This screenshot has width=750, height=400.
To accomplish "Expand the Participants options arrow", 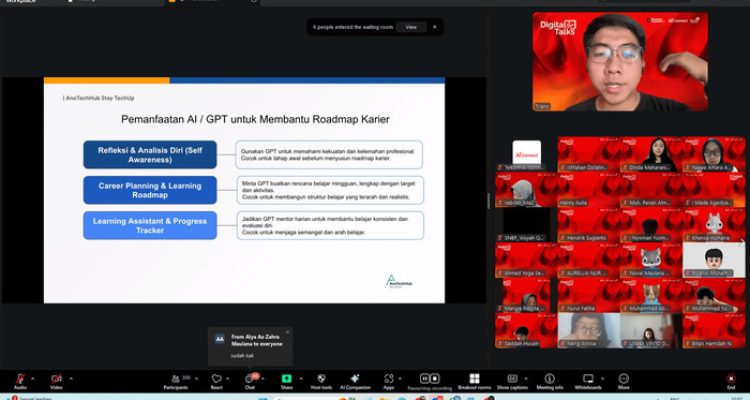I will tap(196, 378).
